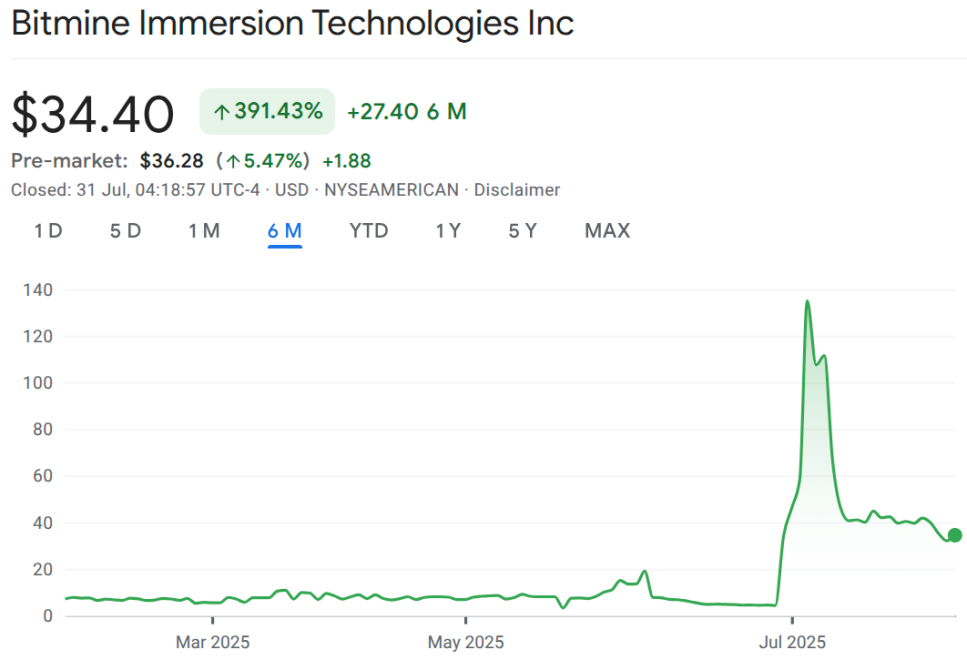Viewport: 967px width, 660px height.
Task: Click the pre-market price $36.28
Action: (x=171, y=161)
